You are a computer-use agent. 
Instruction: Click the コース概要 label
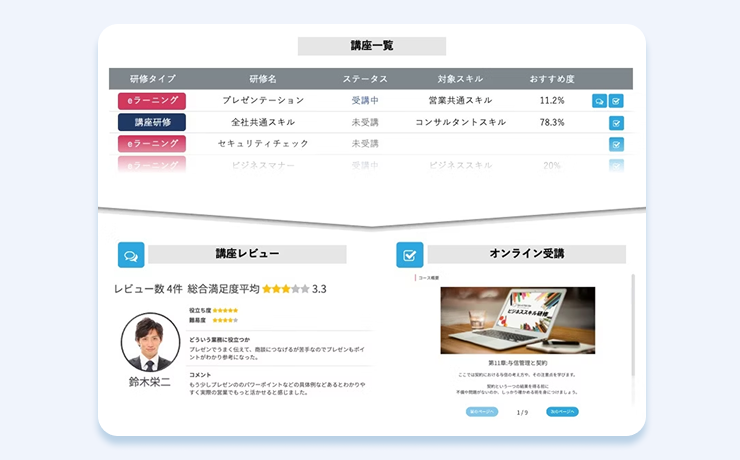pos(429,278)
